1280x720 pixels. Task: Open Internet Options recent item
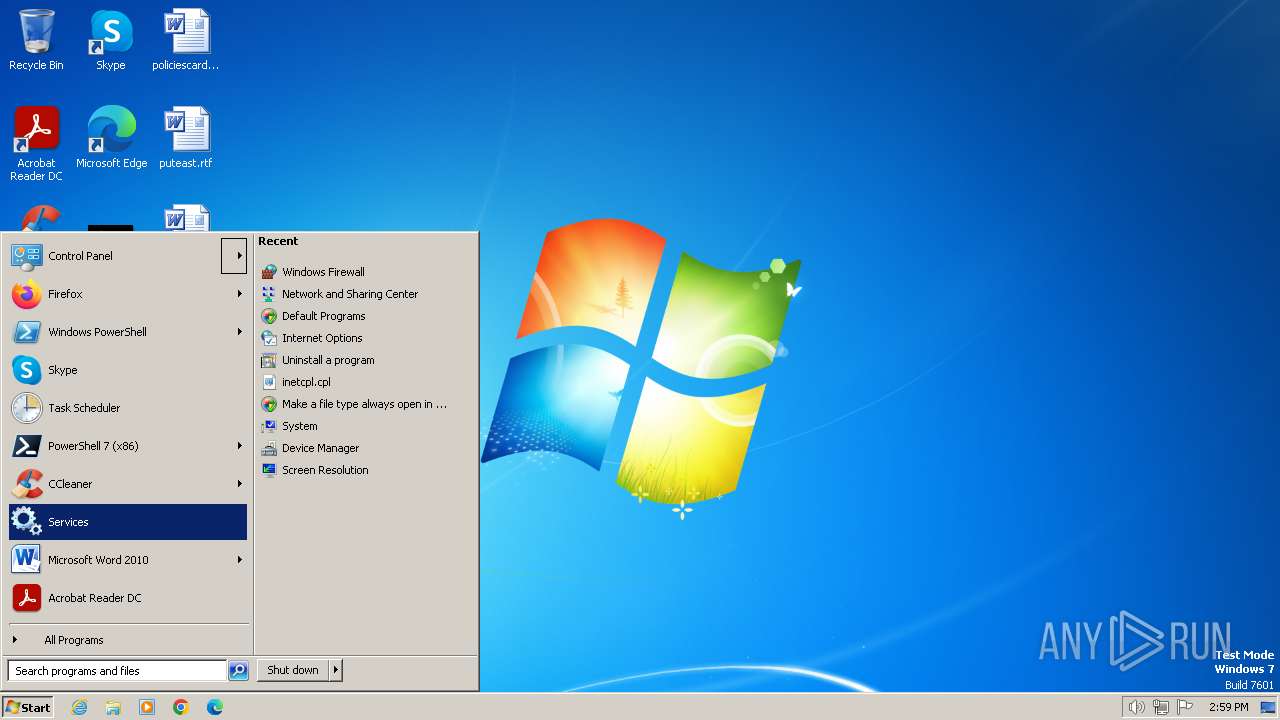coord(312,338)
